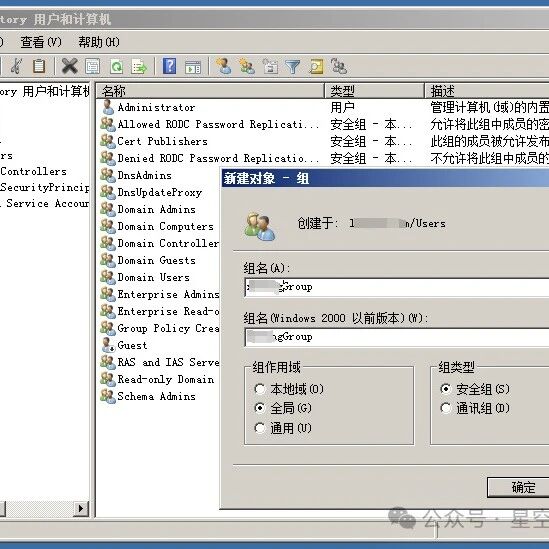This screenshot has width=549, height=549.
Task: Select the Schema Admins group icon
Action: [x=108, y=396]
